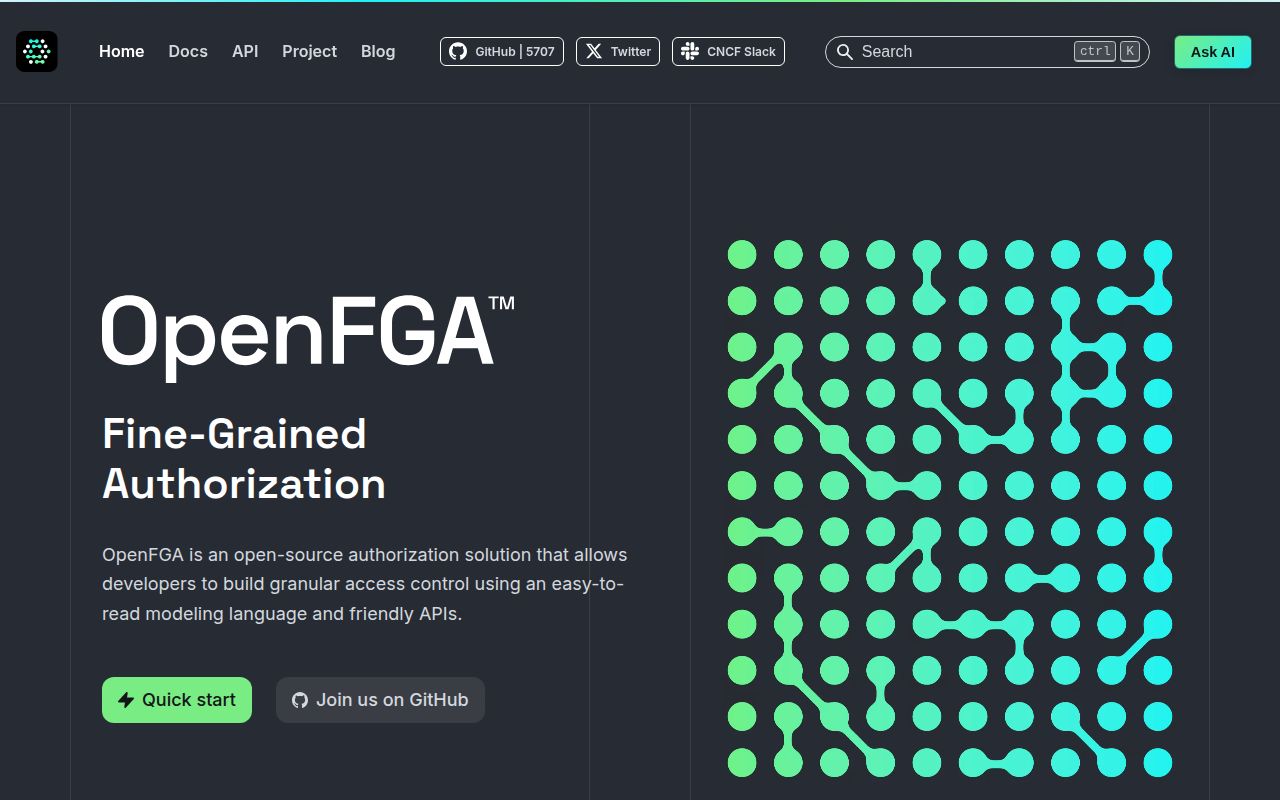Click the OpenFGA logo icon
The width and height of the screenshot is (1280, 800).
point(37,51)
